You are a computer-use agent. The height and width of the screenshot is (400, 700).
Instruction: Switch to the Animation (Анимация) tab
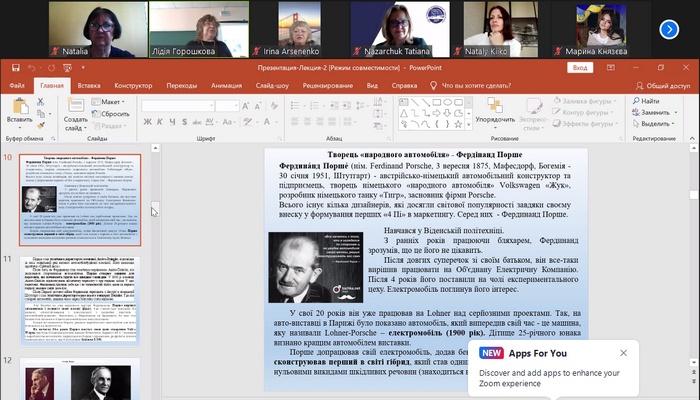tap(228, 86)
